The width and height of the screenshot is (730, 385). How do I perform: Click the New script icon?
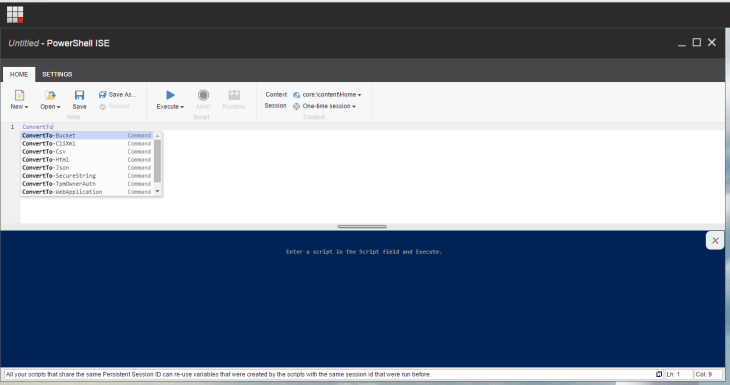(19, 95)
